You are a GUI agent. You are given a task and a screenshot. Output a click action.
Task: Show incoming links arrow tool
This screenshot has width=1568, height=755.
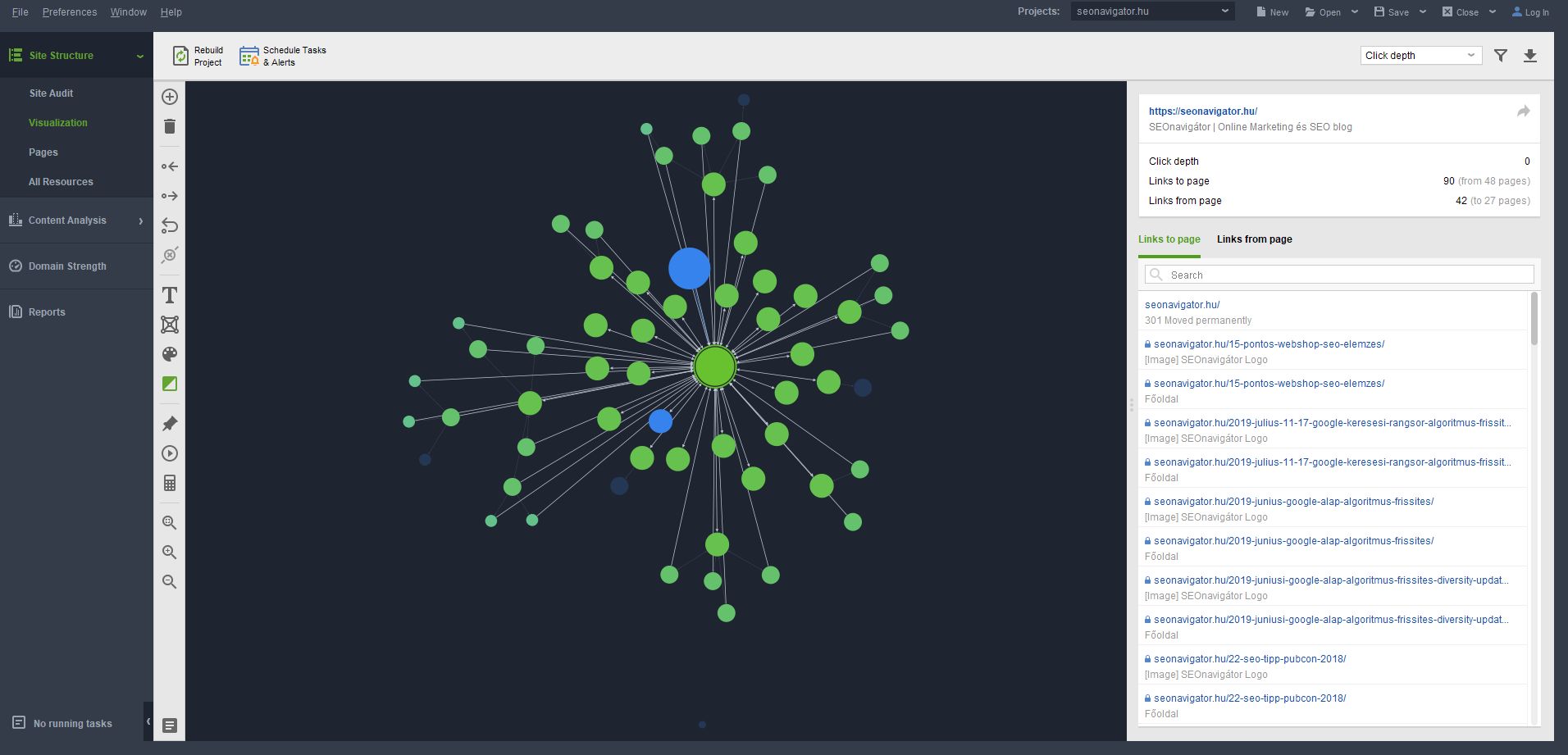click(x=170, y=166)
